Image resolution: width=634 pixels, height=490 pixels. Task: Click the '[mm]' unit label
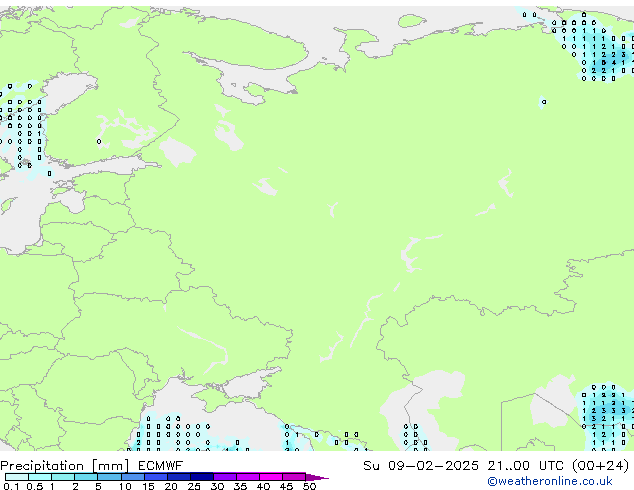(x=111, y=466)
